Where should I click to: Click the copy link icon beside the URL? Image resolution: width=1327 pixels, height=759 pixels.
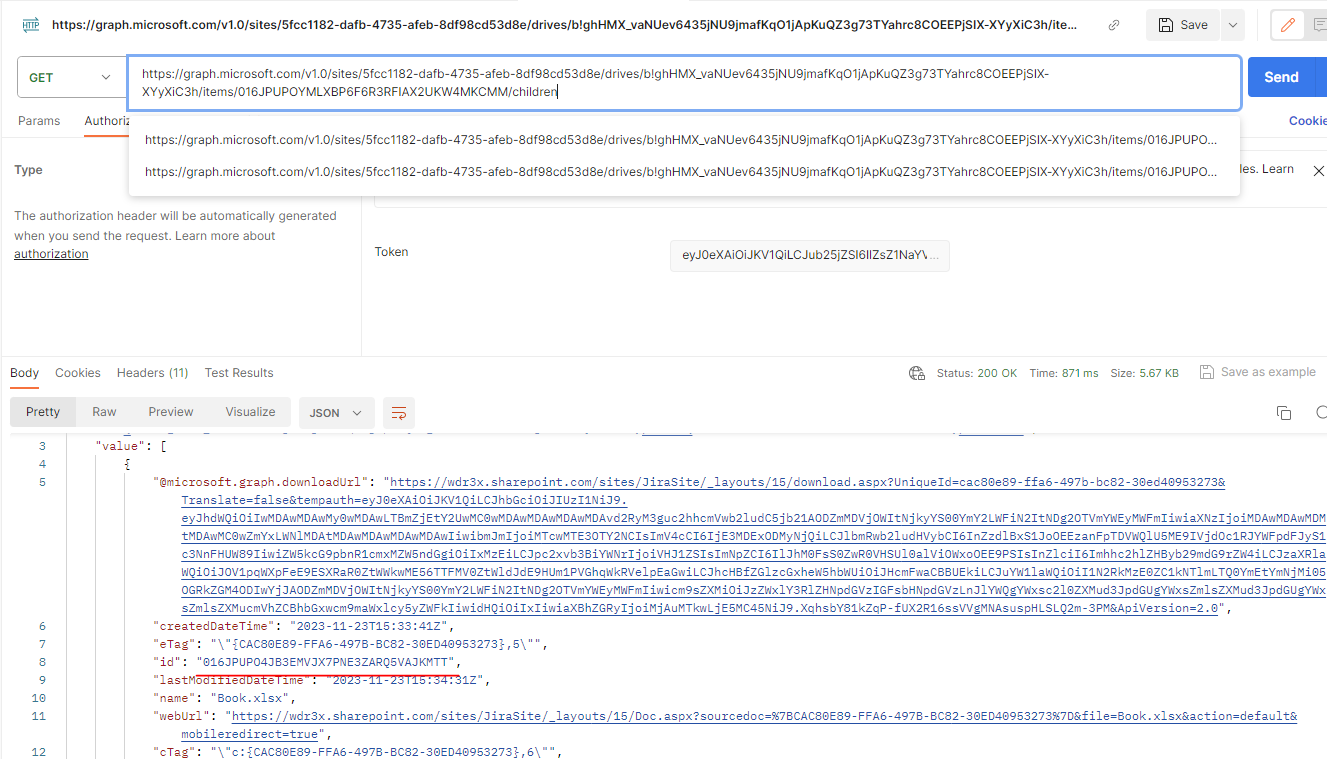(1113, 23)
